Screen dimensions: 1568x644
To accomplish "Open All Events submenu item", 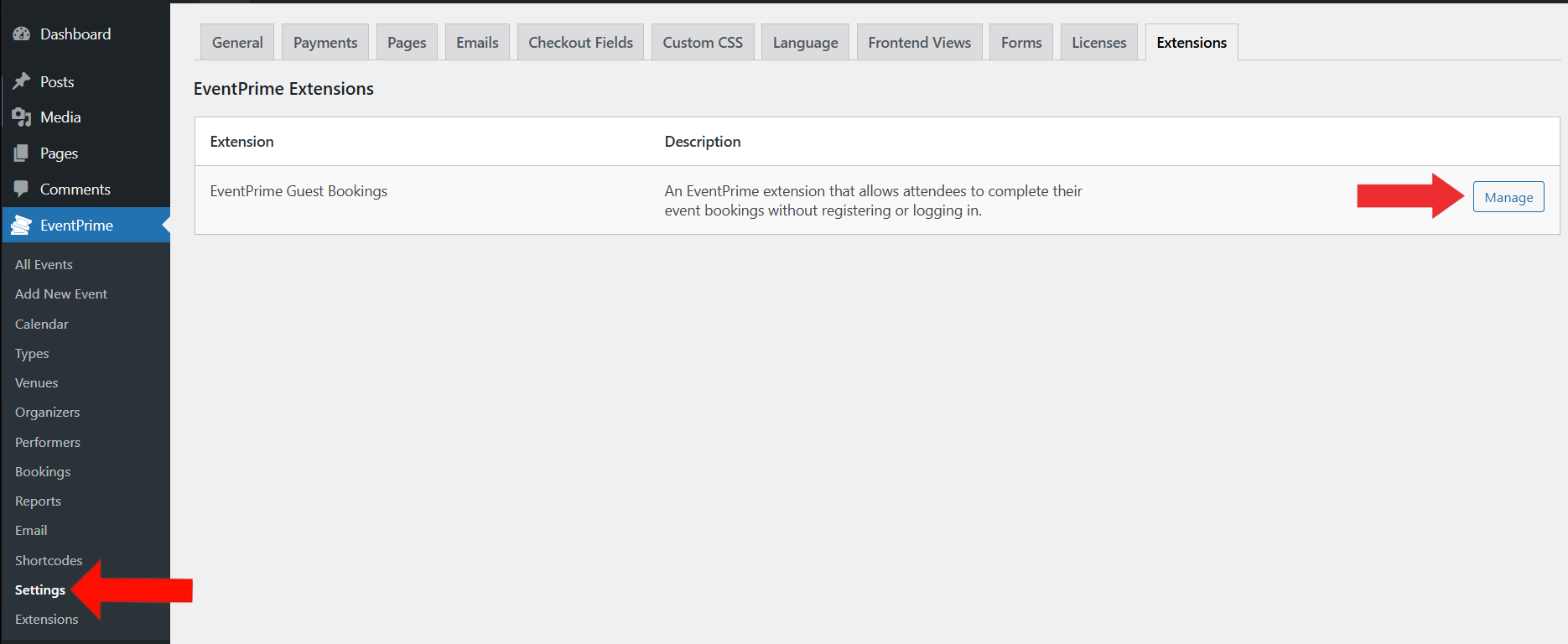I will 44,264.
